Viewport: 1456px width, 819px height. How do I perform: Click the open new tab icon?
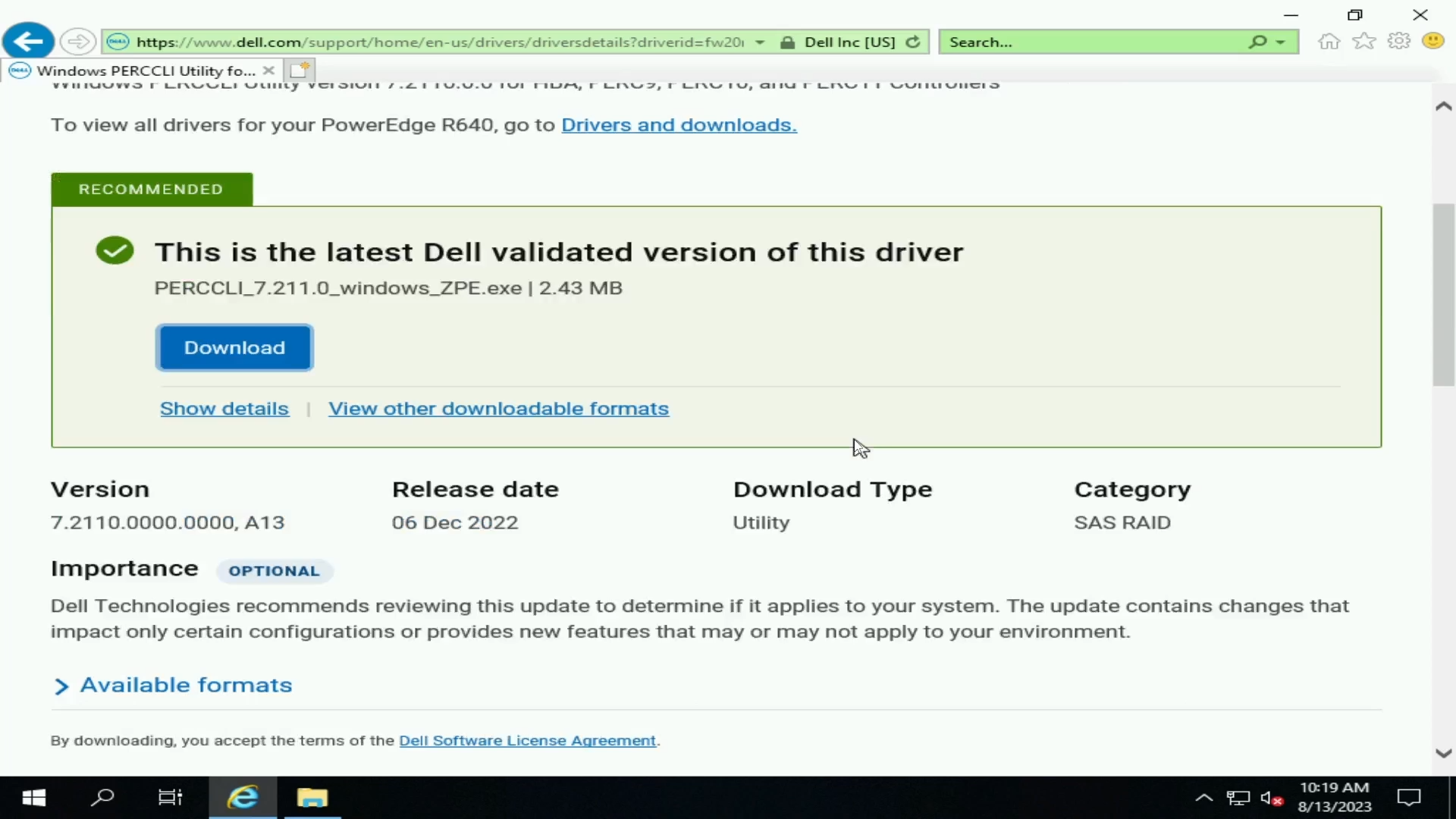tap(300, 69)
